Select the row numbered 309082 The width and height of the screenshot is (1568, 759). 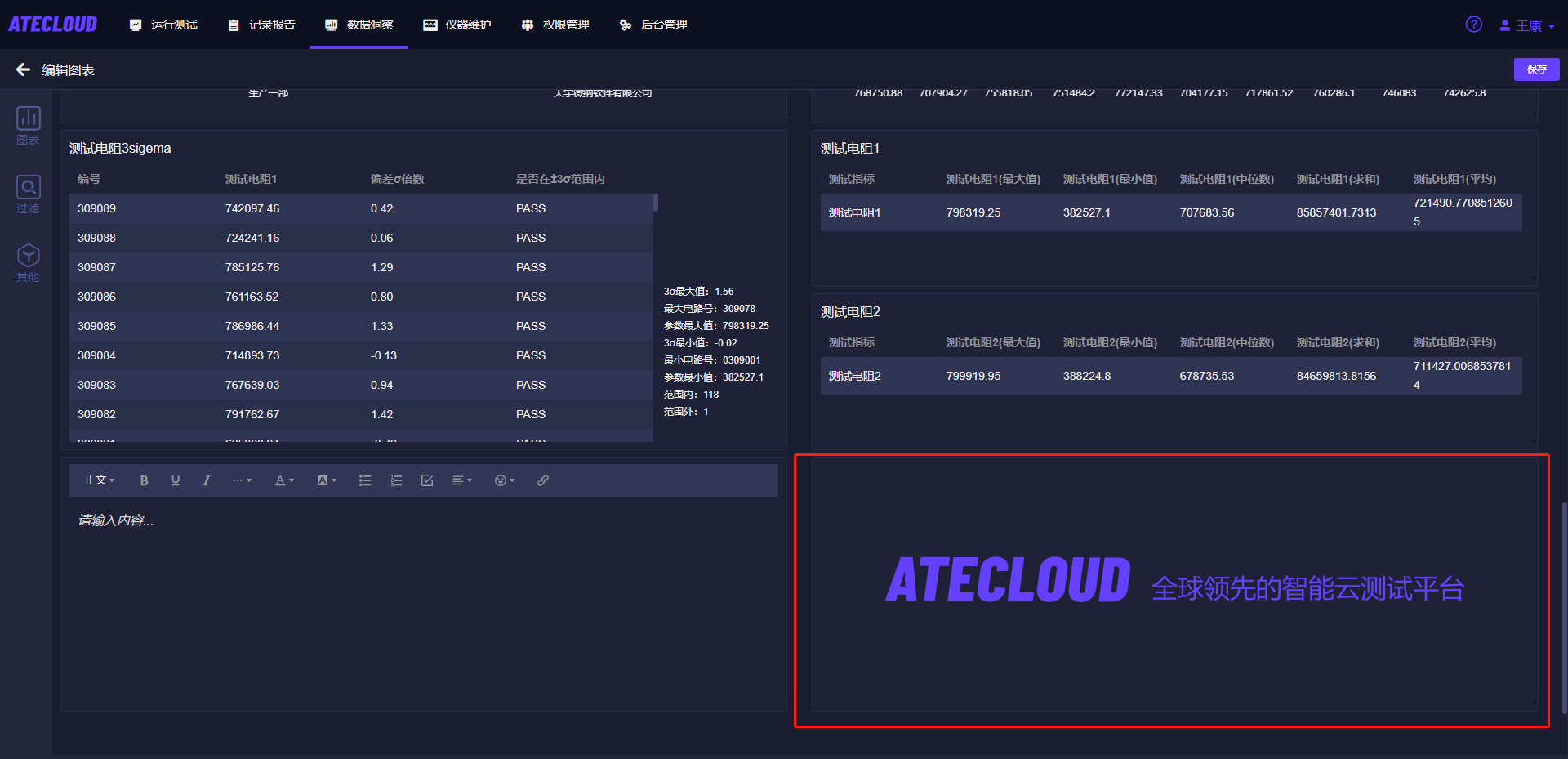[x=361, y=414]
